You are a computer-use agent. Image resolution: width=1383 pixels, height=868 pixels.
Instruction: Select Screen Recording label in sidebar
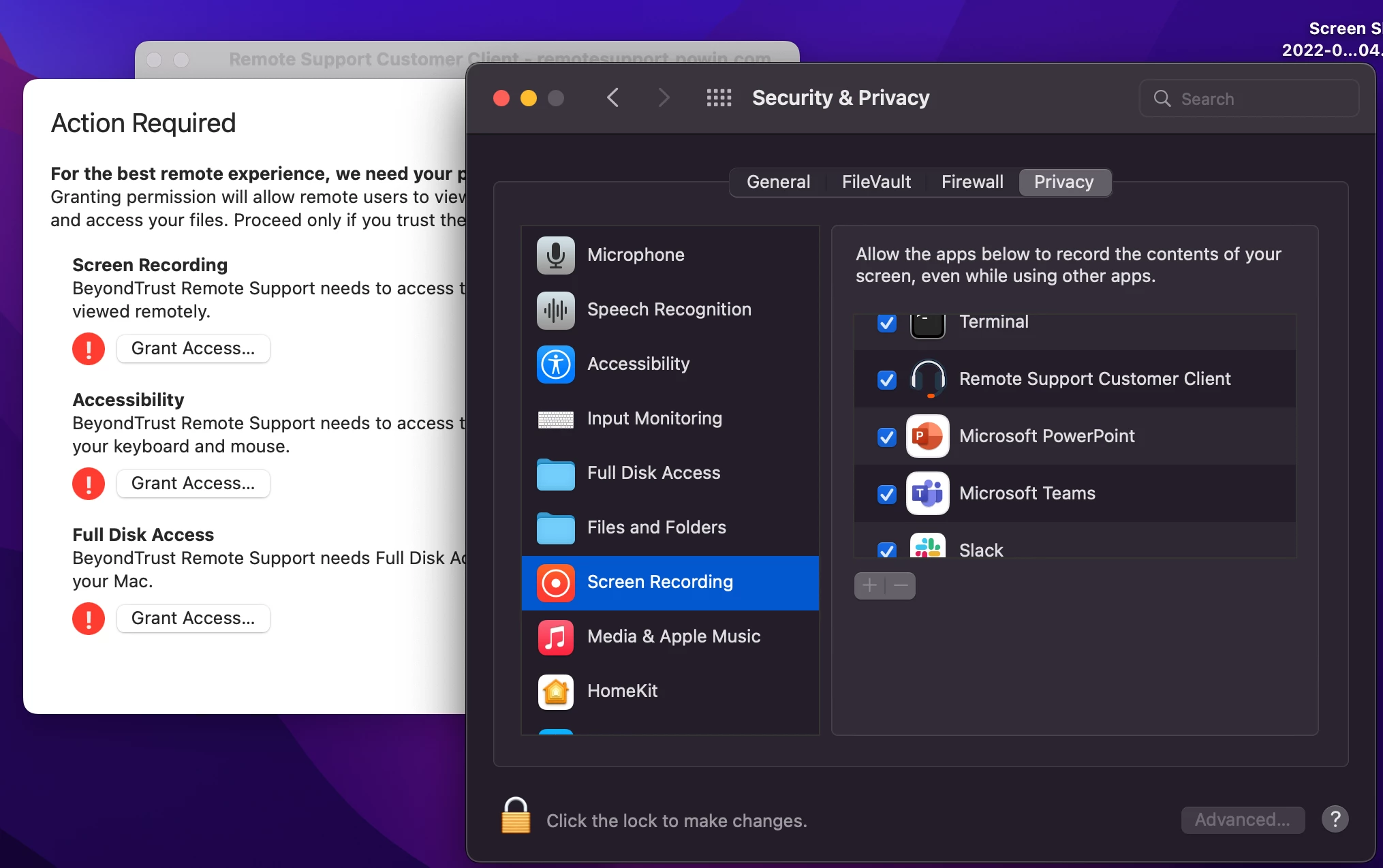659,582
